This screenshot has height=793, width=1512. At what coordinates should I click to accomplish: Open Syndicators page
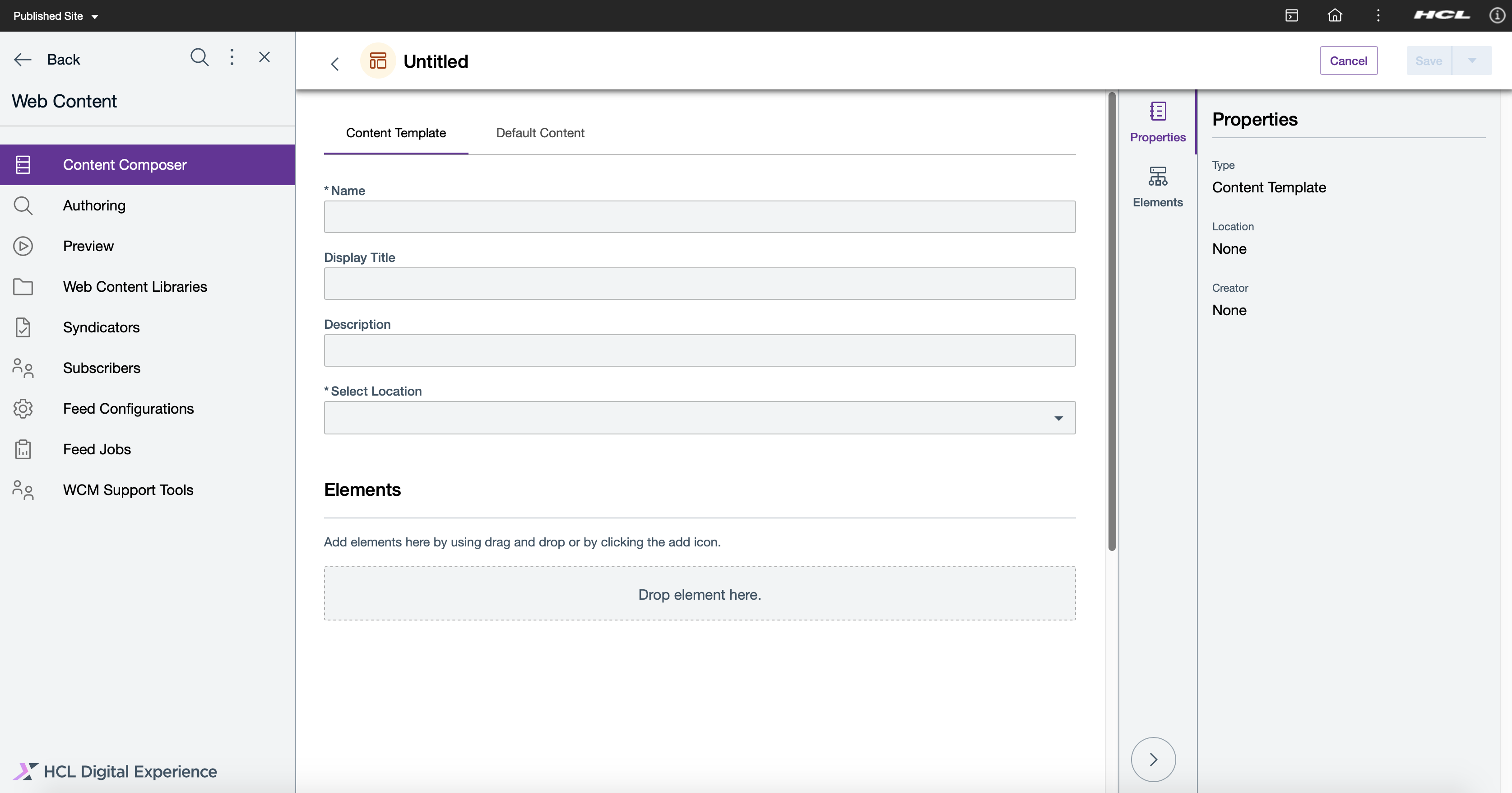147,327
